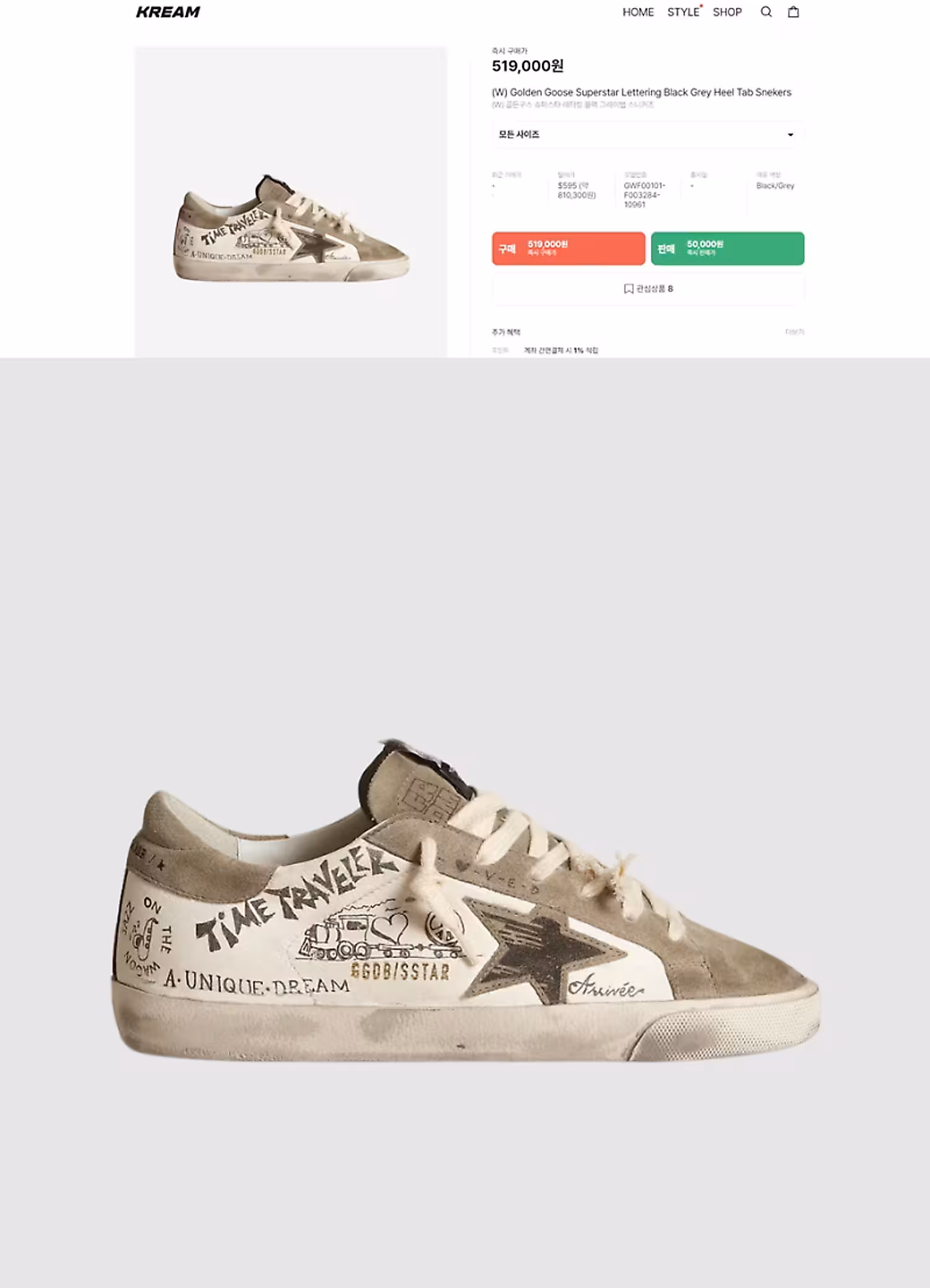
Task: Open the shopping bag icon
Action: (793, 12)
